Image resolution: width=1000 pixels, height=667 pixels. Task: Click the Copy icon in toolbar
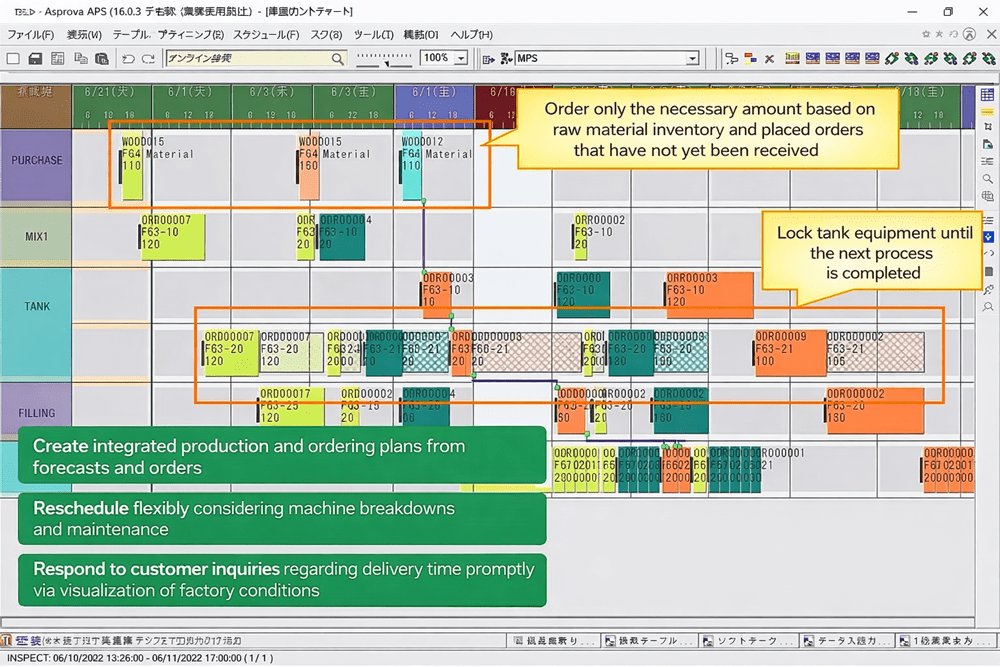pos(83,59)
